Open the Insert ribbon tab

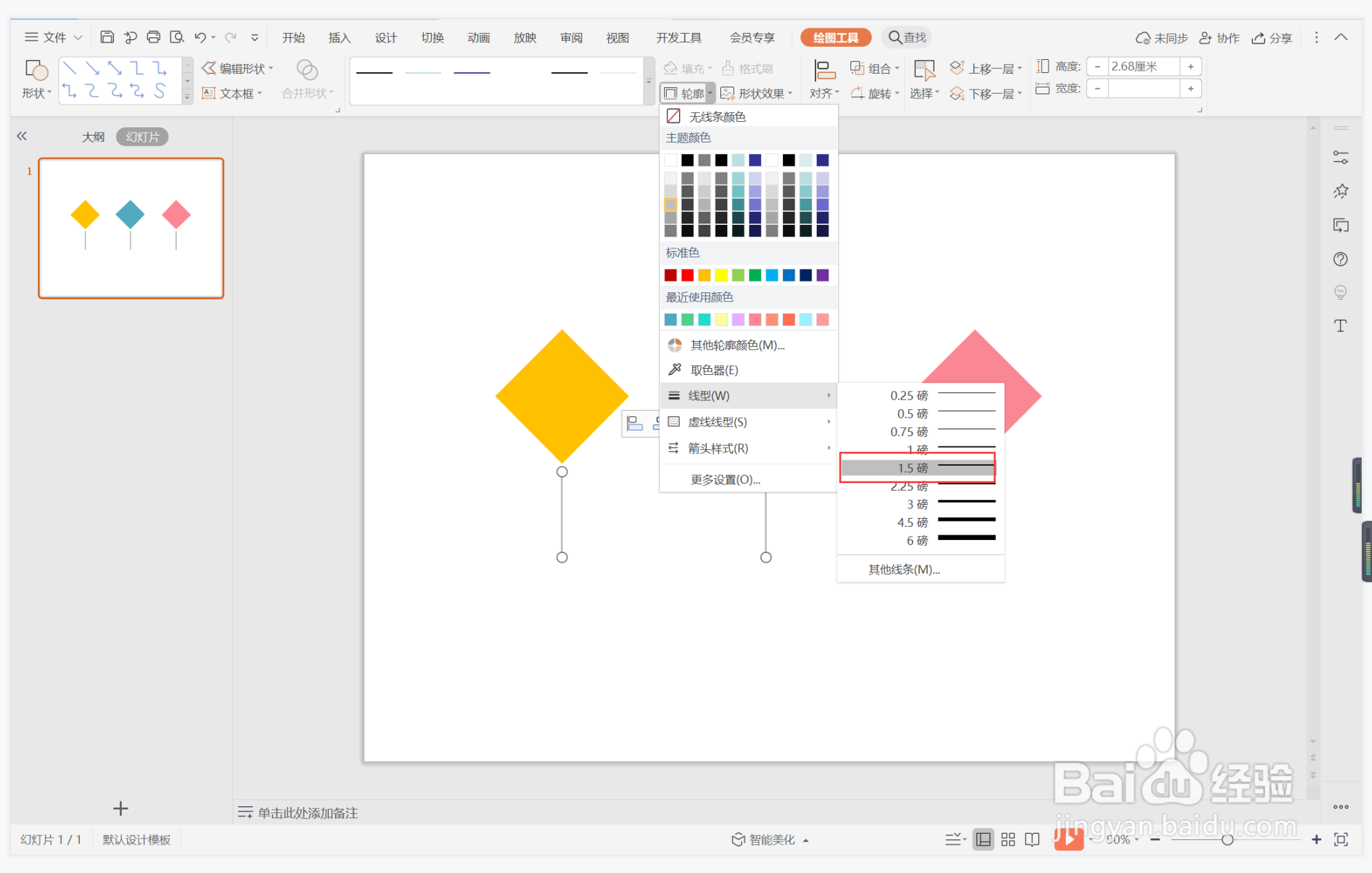[339, 38]
